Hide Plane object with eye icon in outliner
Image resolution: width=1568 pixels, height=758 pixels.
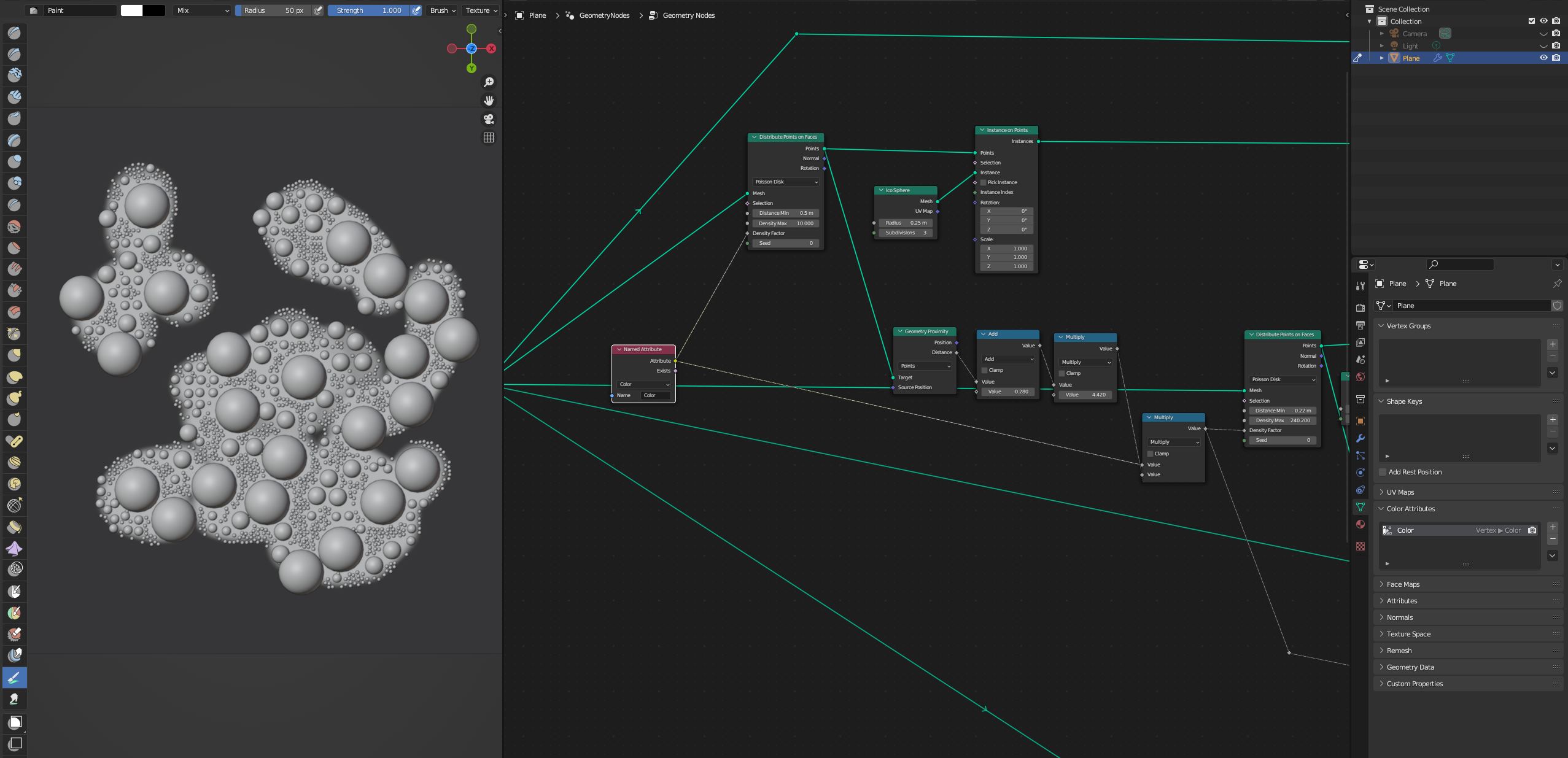coord(1543,58)
